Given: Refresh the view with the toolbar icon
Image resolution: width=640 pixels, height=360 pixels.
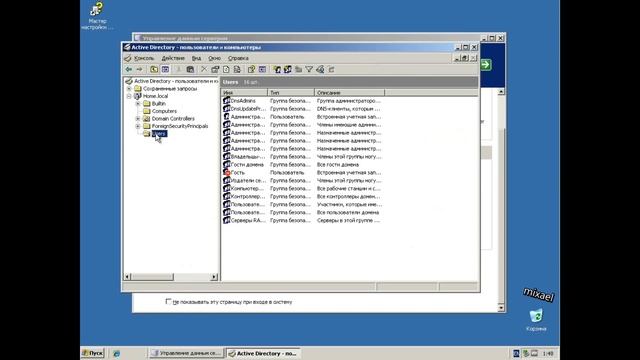Looking at the screenshot, I should (226, 69).
